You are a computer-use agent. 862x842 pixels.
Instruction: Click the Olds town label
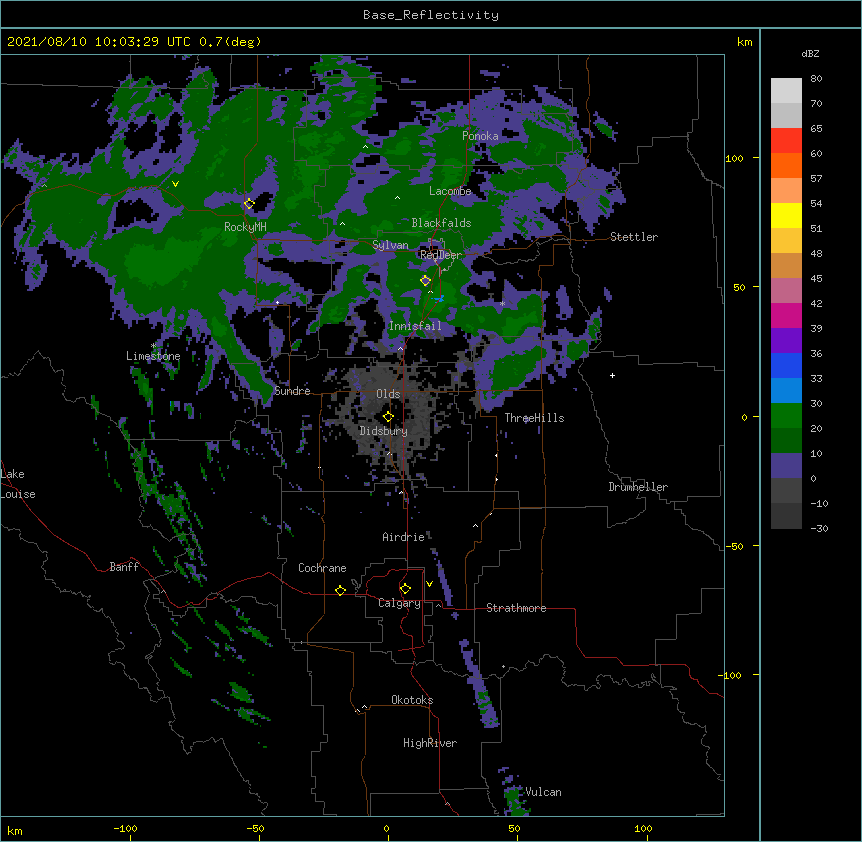click(x=388, y=394)
